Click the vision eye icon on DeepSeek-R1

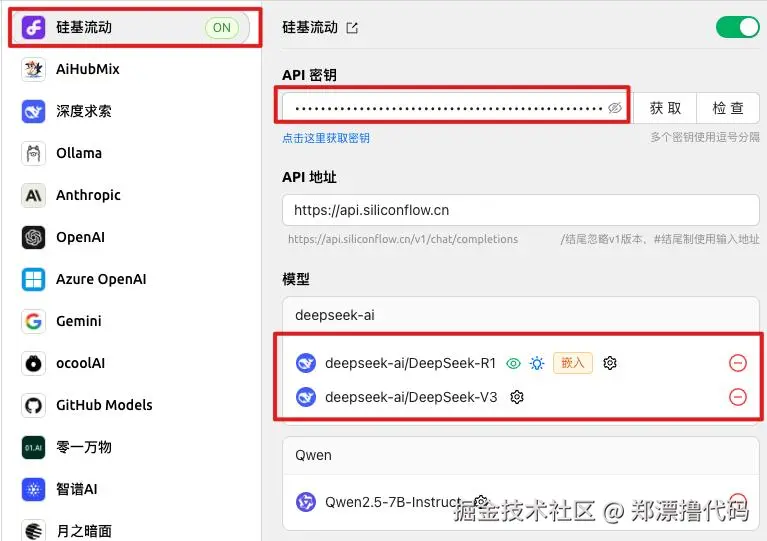pyautogui.click(x=513, y=363)
